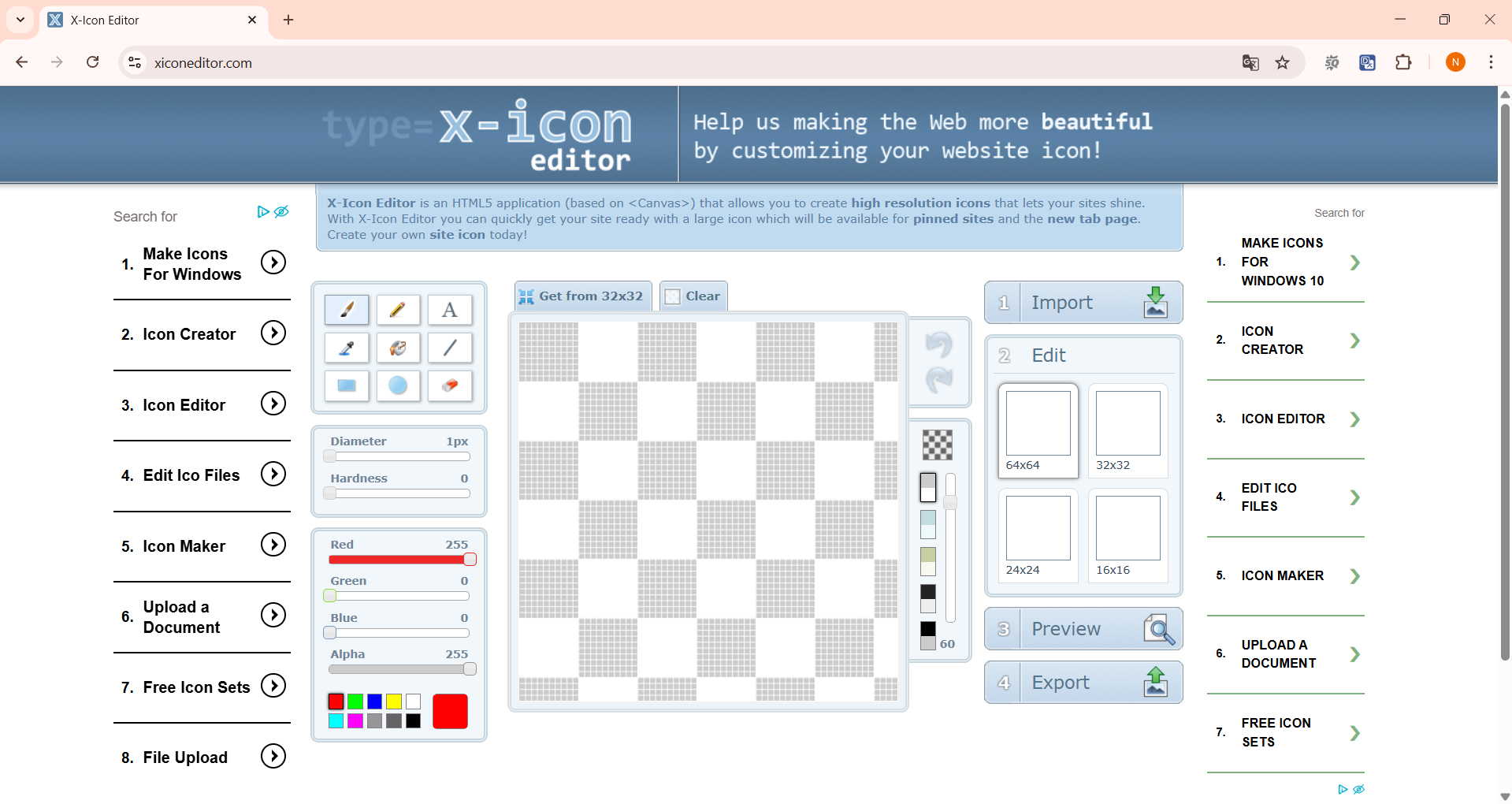Open the Free Icon Sets link on left
The width and height of the screenshot is (1512, 804).
(x=196, y=687)
